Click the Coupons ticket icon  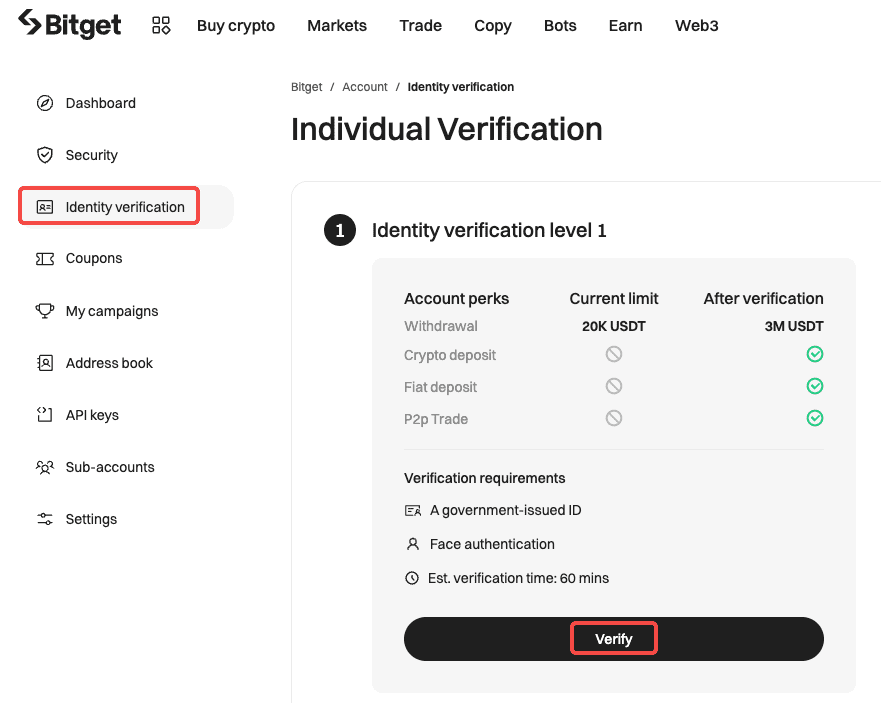click(x=45, y=259)
